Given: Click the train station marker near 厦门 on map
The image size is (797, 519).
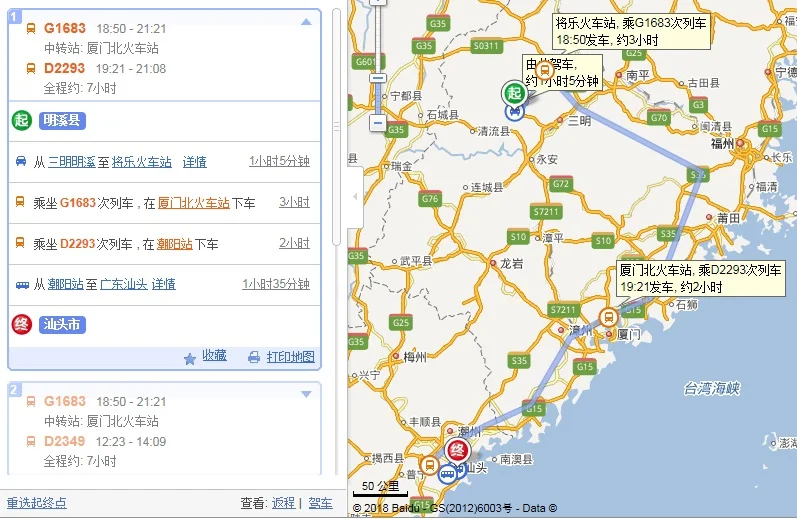Looking at the screenshot, I should 608,318.
